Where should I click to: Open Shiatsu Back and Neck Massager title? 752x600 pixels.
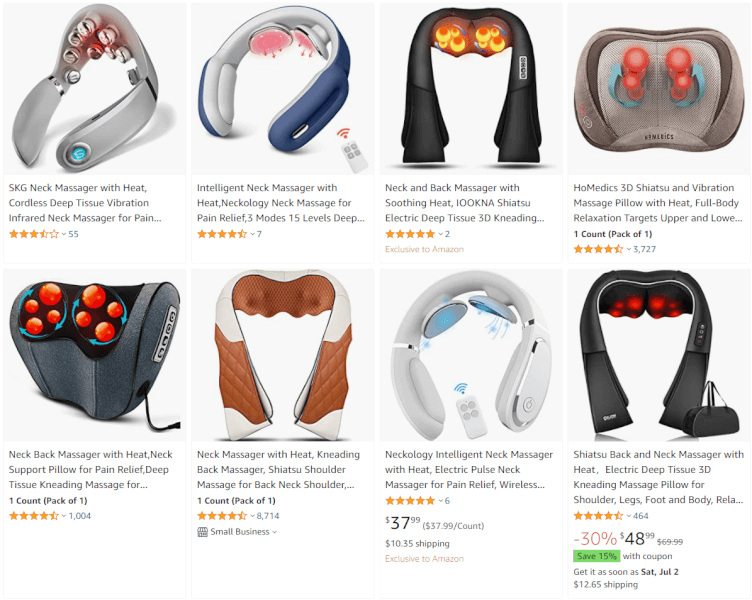(658, 477)
